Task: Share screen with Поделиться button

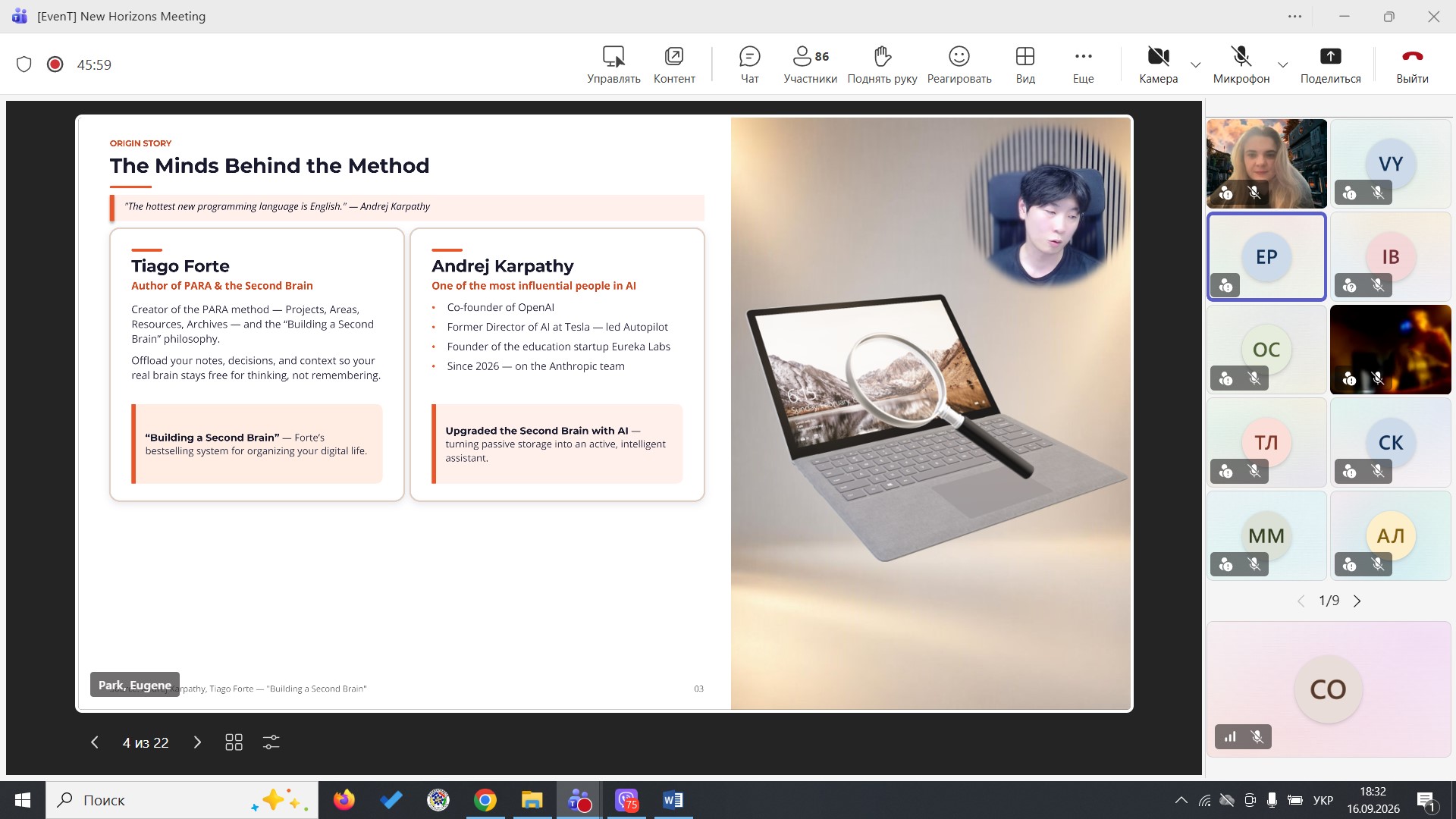Action: [x=1330, y=64]
